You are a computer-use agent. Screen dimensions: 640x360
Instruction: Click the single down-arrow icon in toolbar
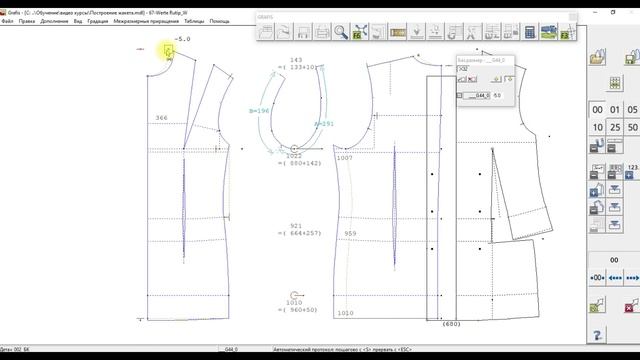(x=416, y=31)
